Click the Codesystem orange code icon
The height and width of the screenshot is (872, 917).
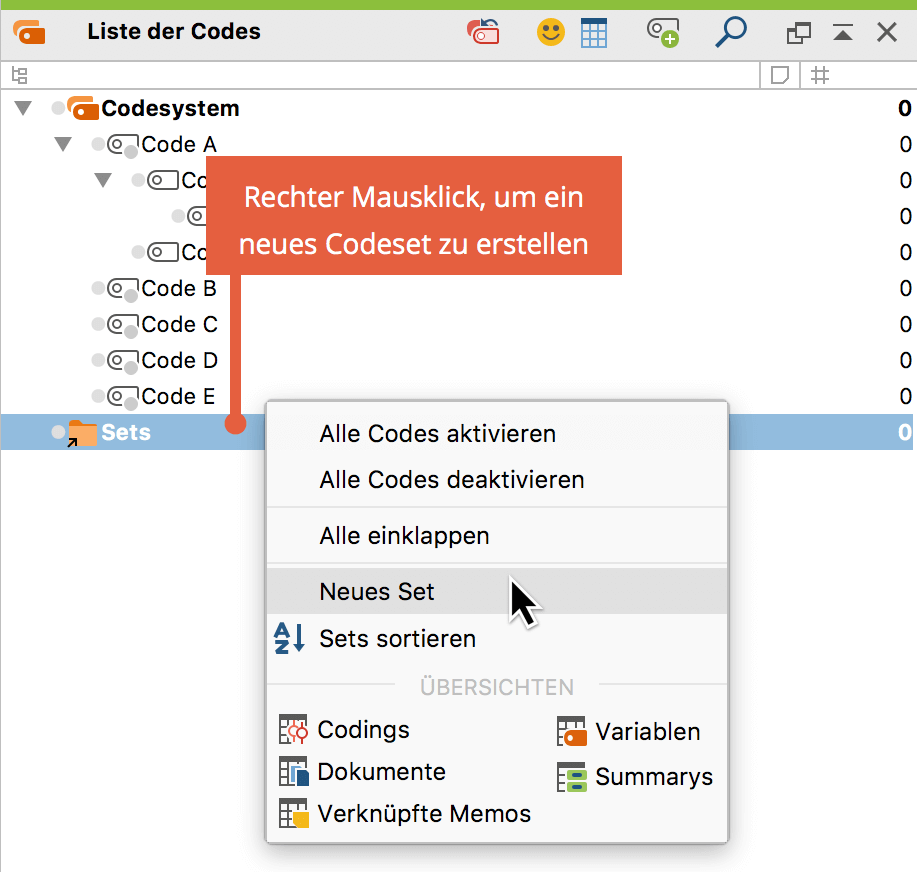point(82,108)
